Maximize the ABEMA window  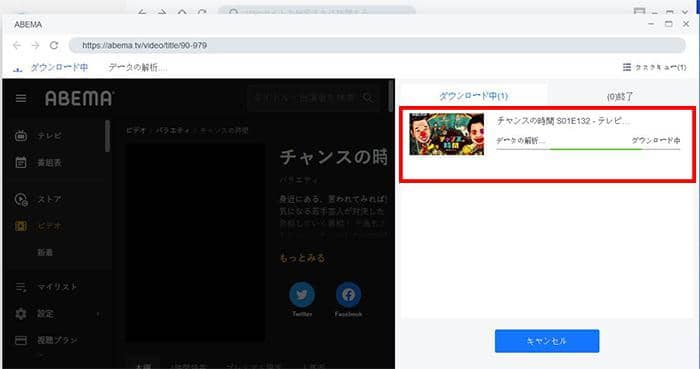click(668, 24)
